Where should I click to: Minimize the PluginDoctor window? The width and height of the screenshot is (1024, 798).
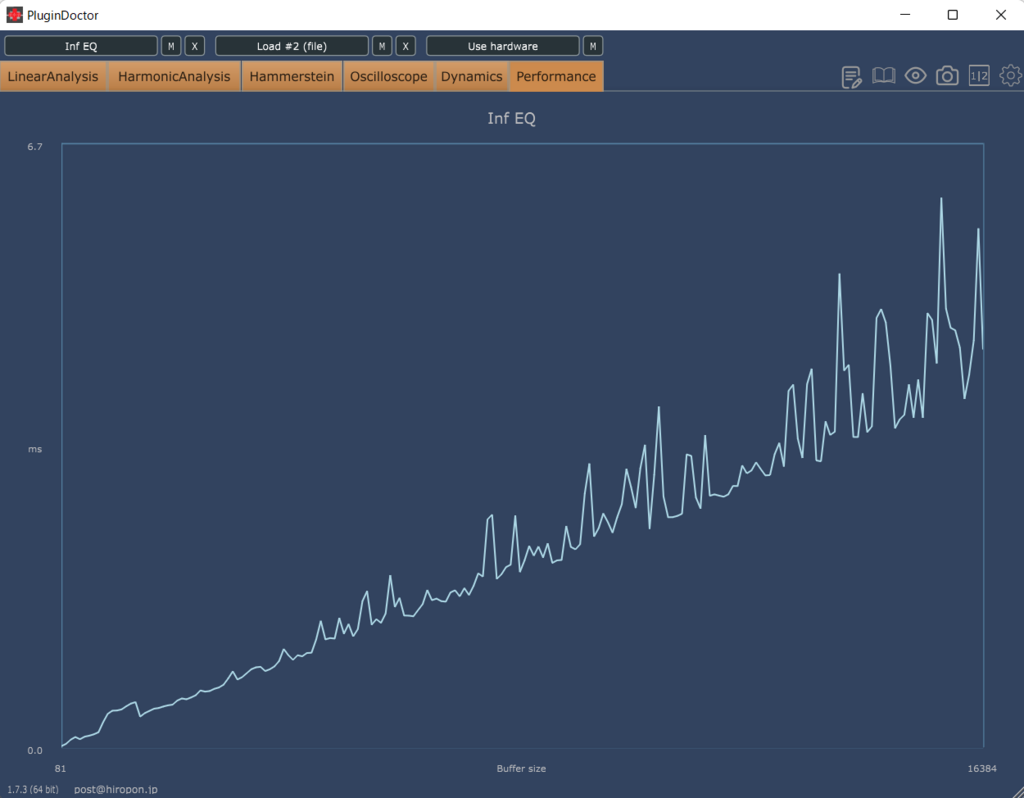905,14
